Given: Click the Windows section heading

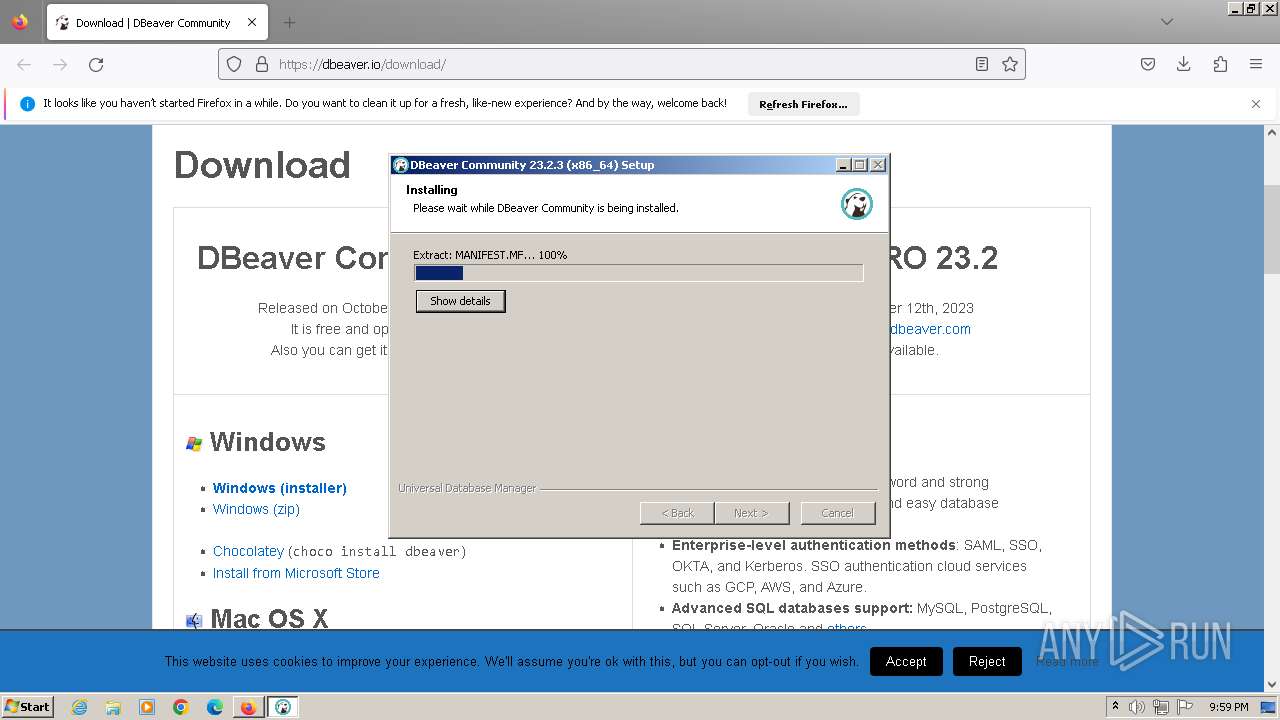Looking at the screenshot, I should click(267, 442).
